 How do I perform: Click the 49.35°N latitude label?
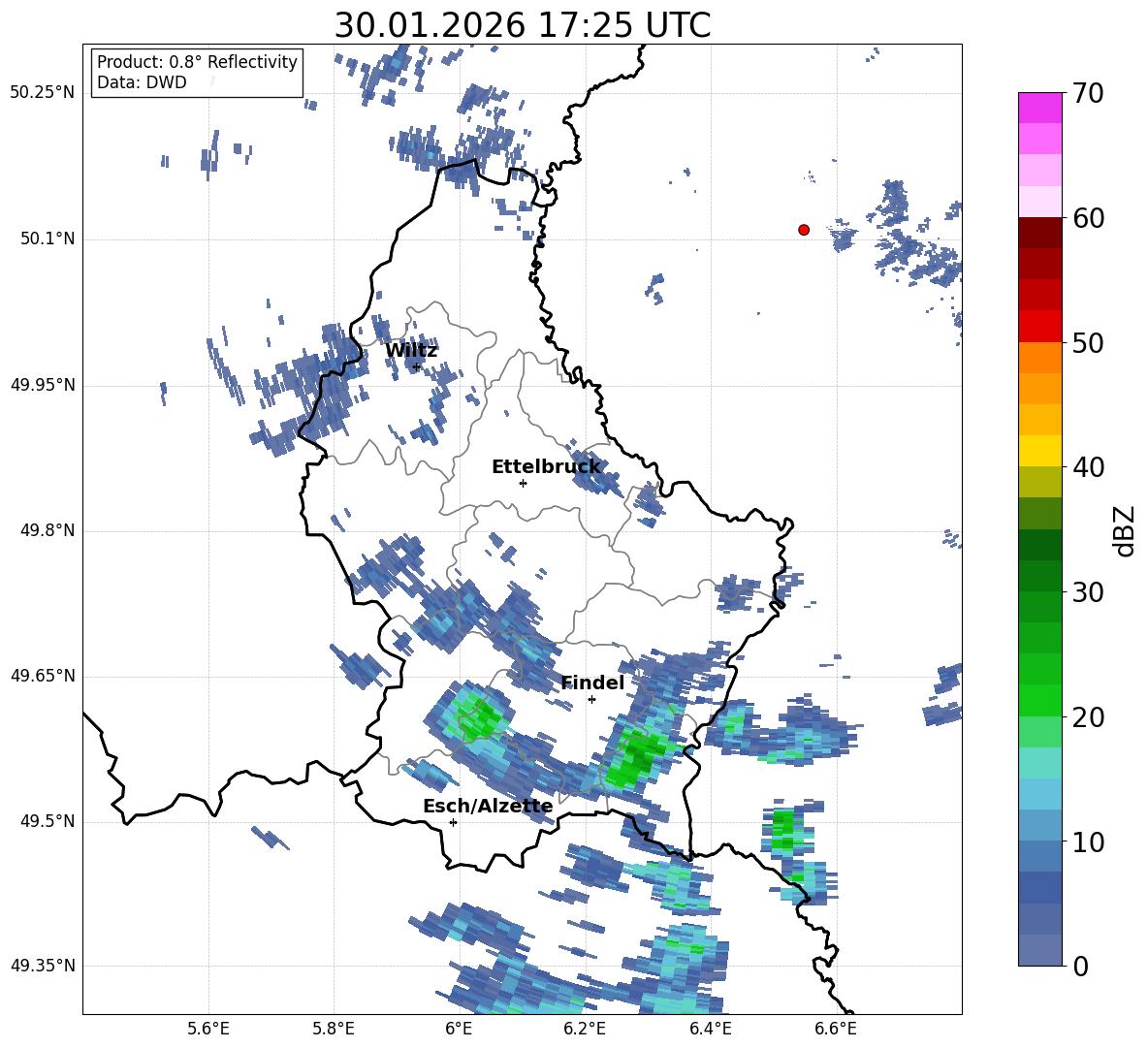tap(43, 966)
